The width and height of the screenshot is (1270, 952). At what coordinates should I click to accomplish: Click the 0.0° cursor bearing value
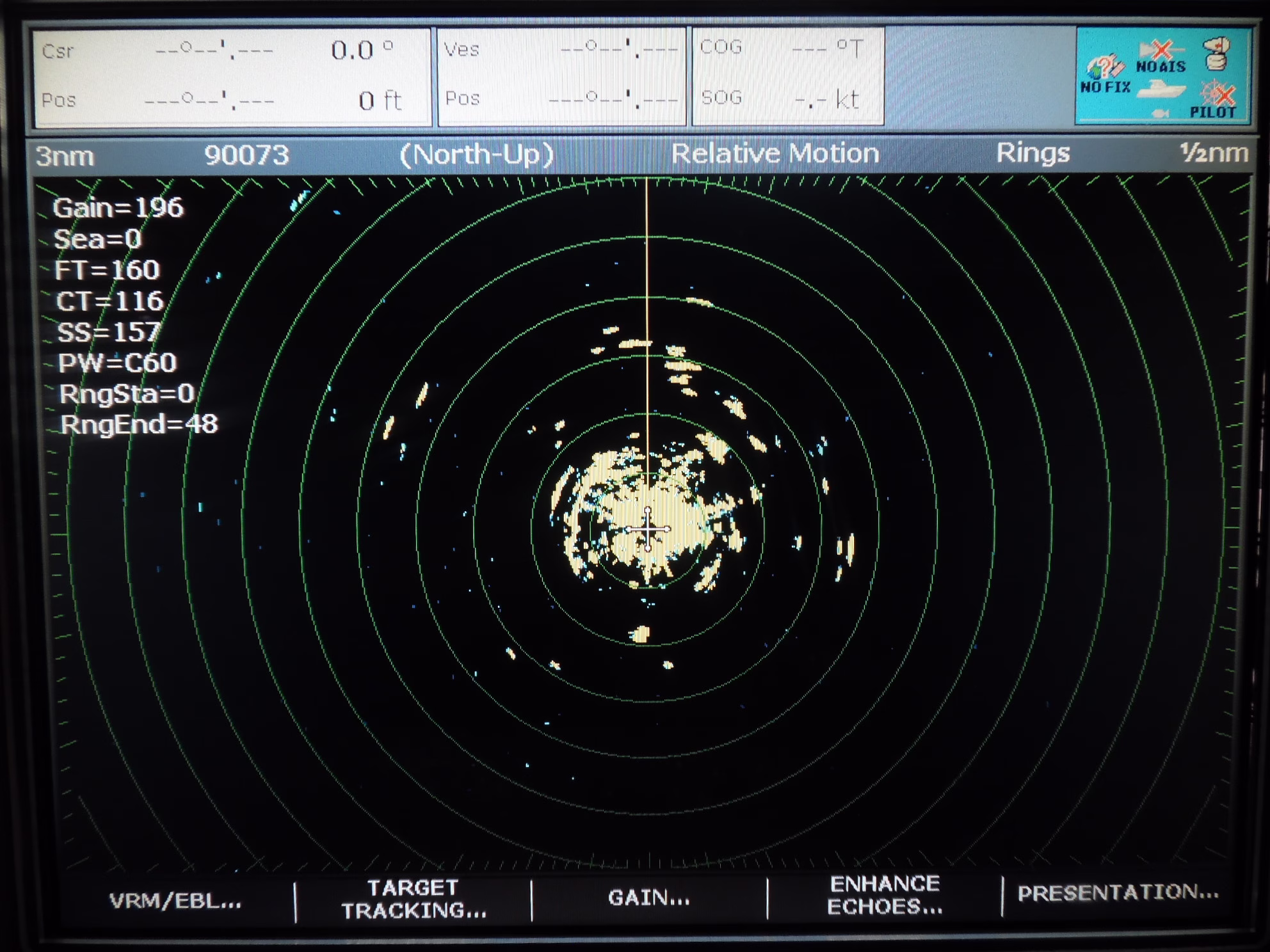(x=362, y=50)
